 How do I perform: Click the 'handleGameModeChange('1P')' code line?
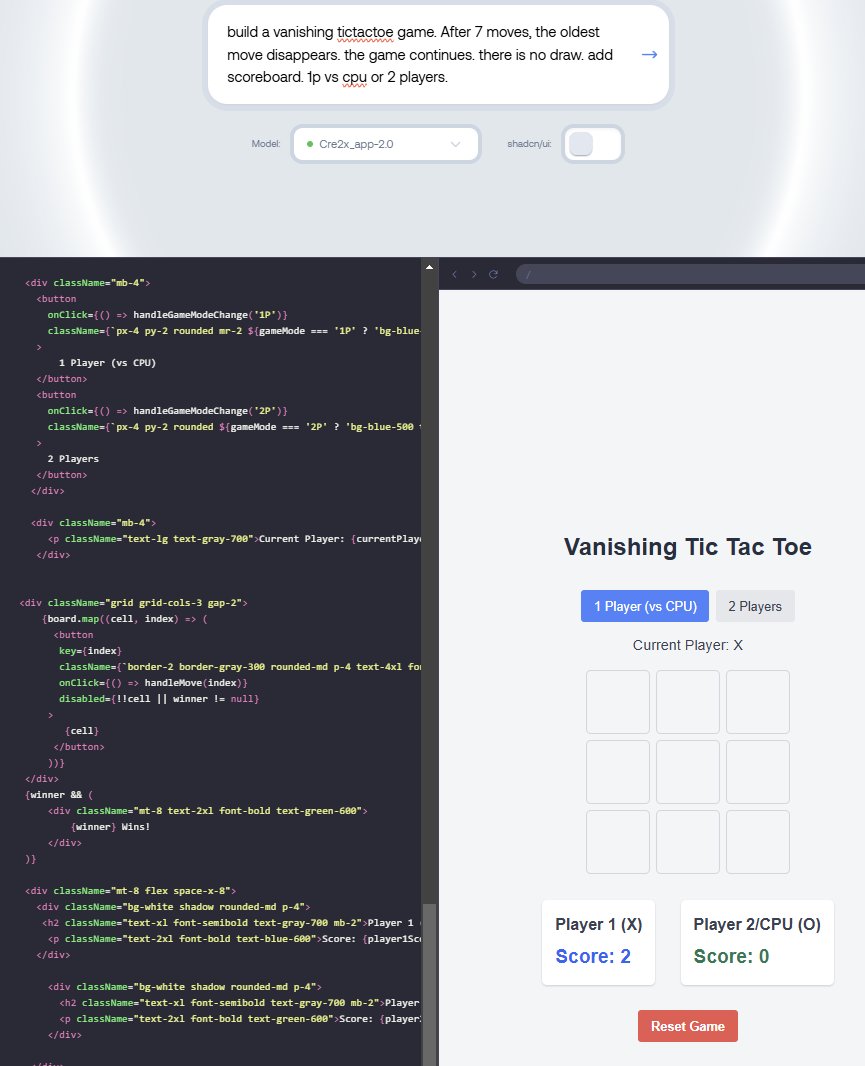(x=167, y=315)
